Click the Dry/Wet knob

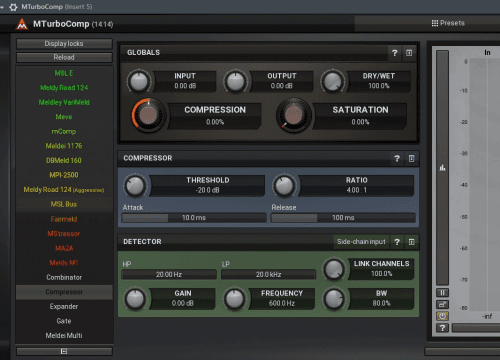click(x=333, y=81)
